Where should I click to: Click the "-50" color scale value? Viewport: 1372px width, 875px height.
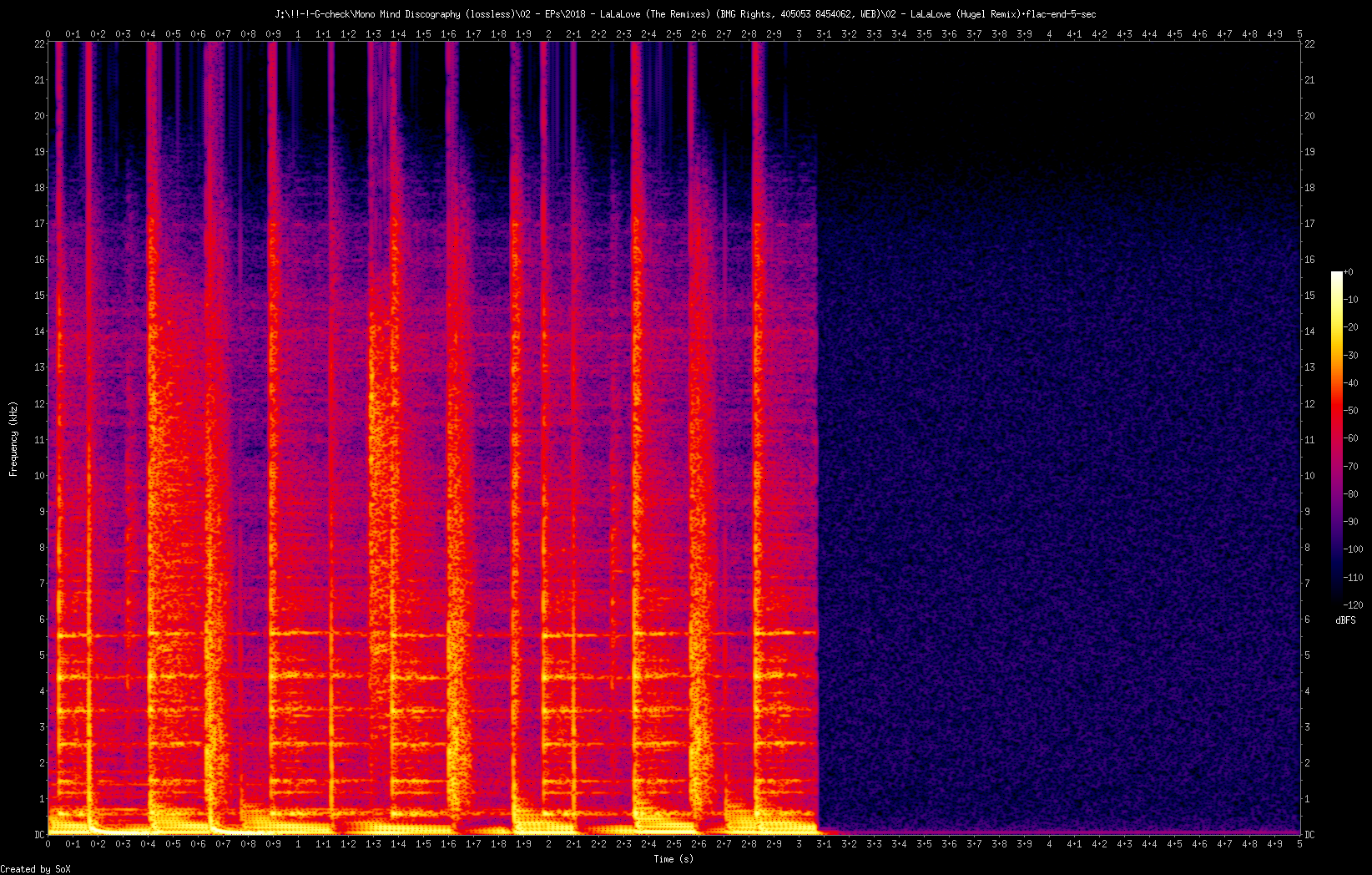1351,411
